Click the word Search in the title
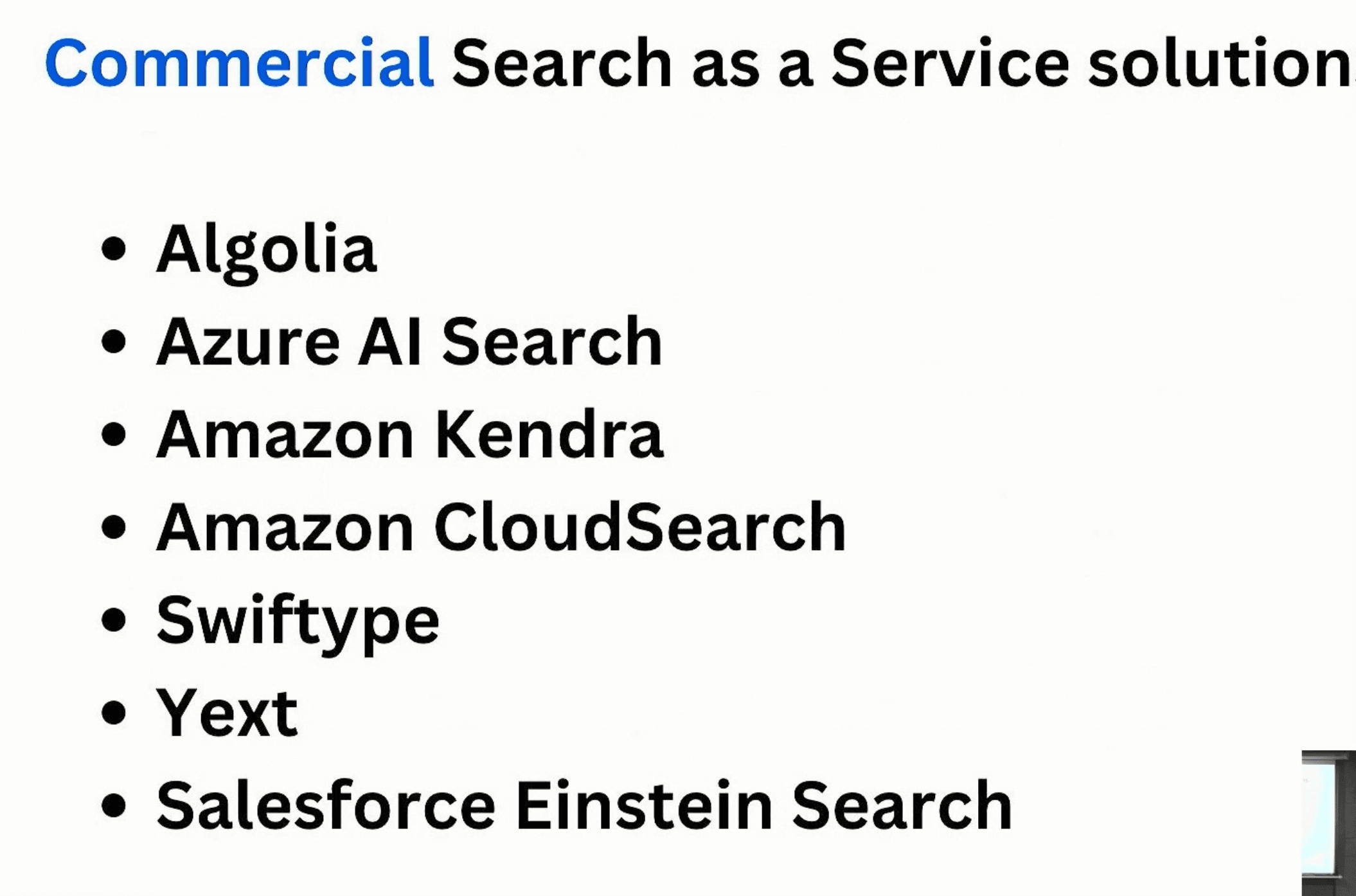The height and width of the screenshot is (896, 1356). (562, 63)
